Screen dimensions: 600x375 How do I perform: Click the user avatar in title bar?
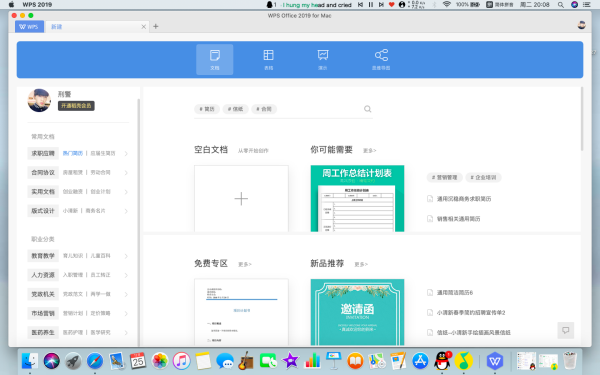tap(582, 25)
